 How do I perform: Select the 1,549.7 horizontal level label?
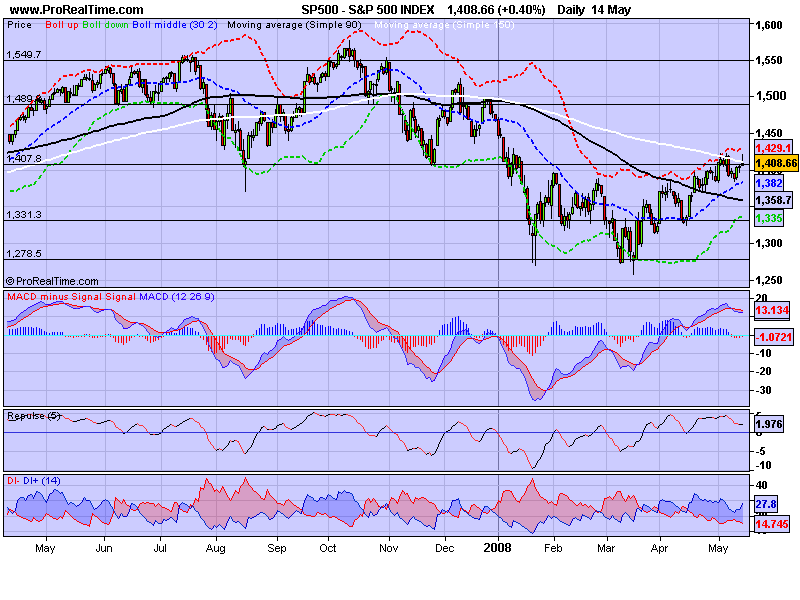23,55
